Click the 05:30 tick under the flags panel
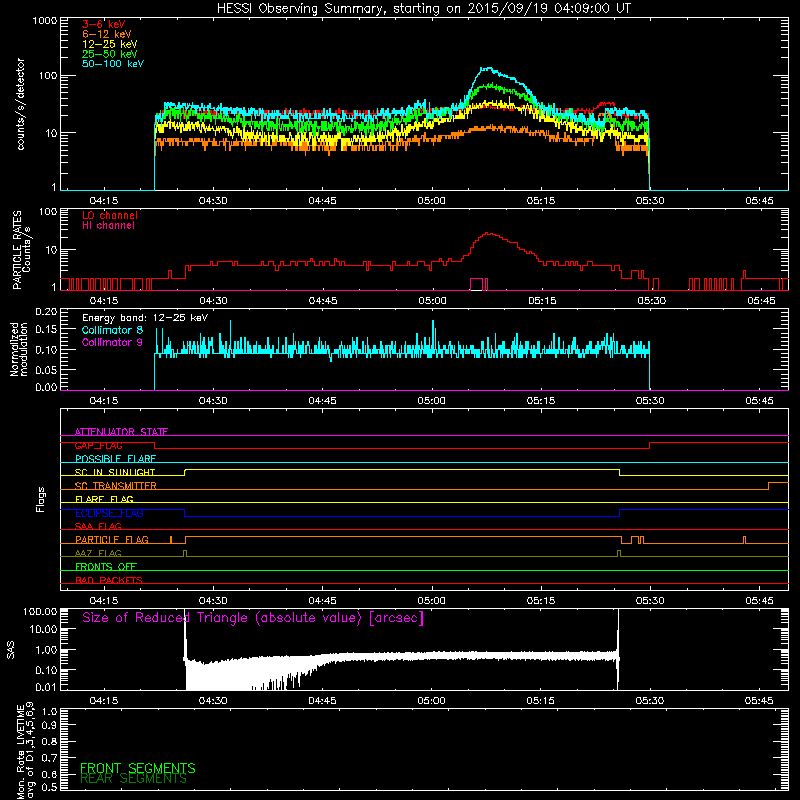 click(650, 601)
